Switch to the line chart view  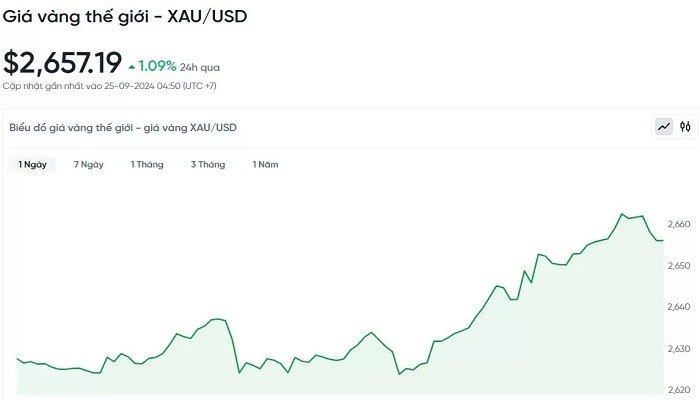pyautogui.click(x=664, y=127)
